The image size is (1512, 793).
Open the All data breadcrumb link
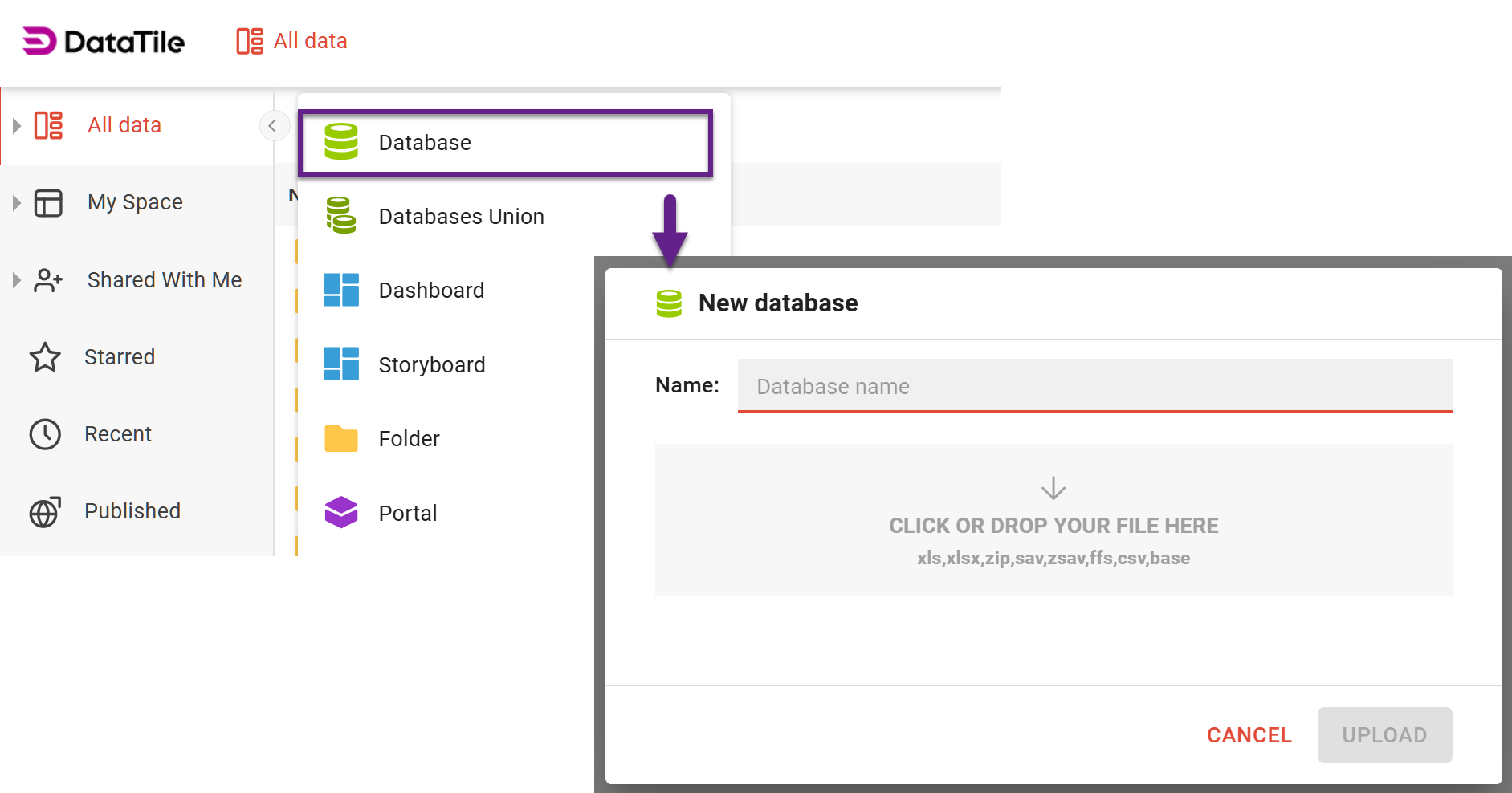311,41
